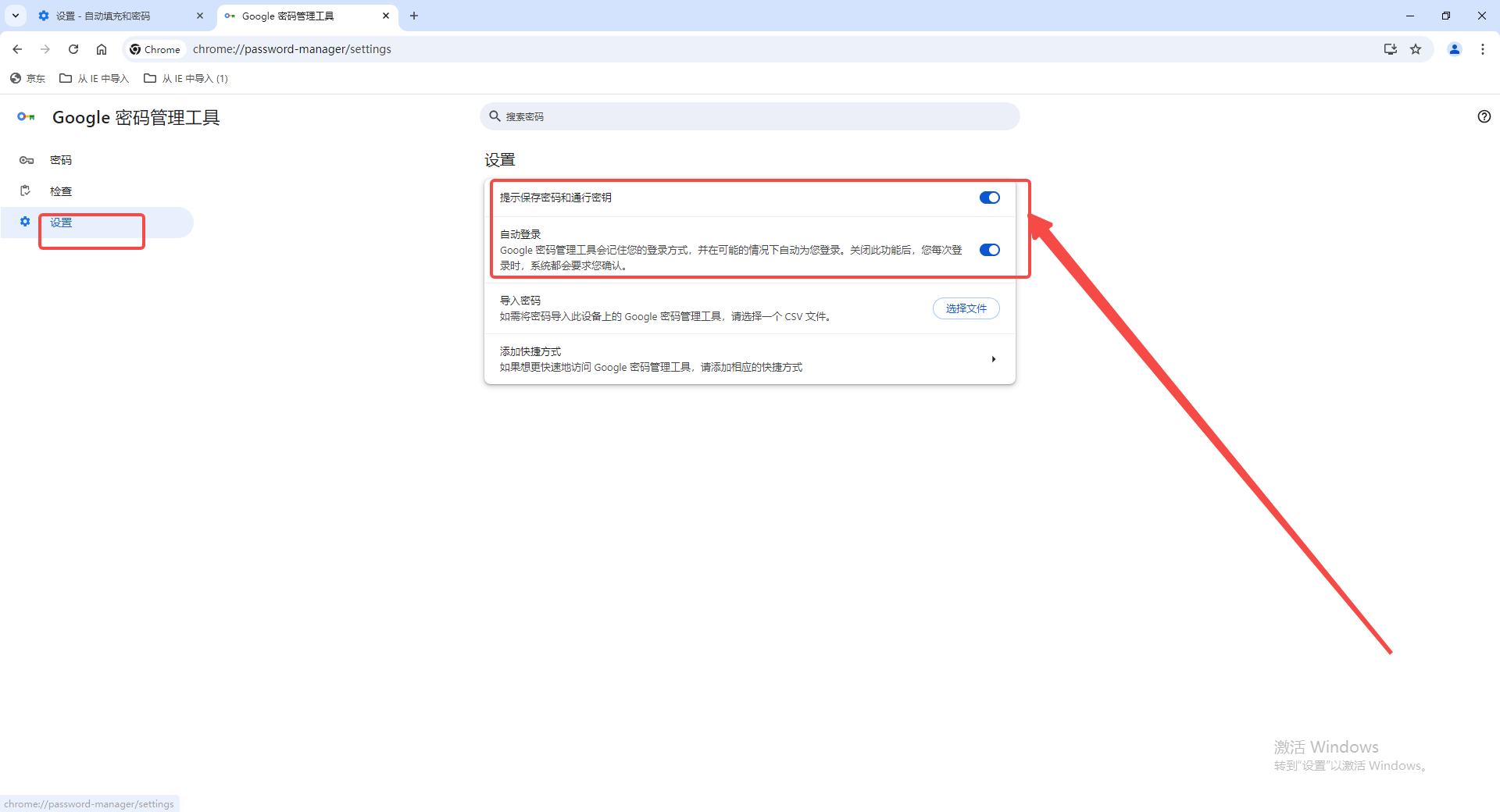Select the 设置 sidebar item
Screen dimensions: 1500x812
click(97, 223)
